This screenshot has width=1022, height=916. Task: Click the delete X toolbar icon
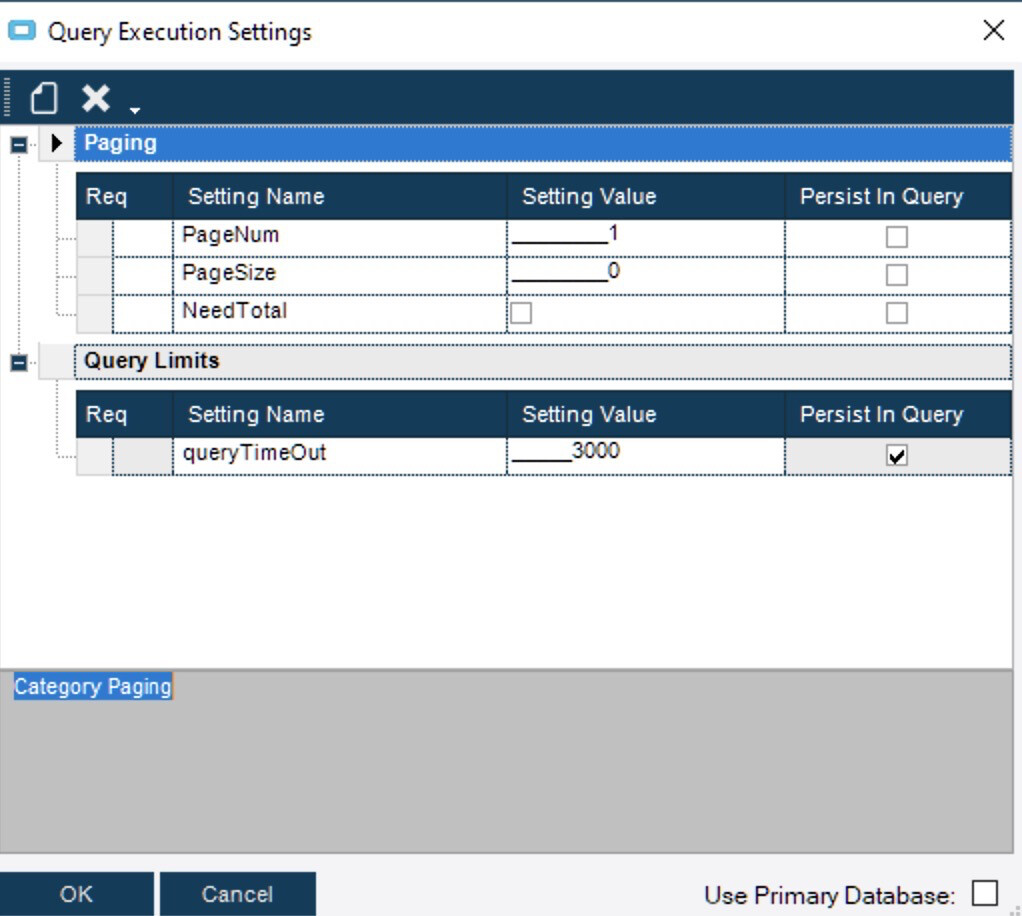pos(96,98)
